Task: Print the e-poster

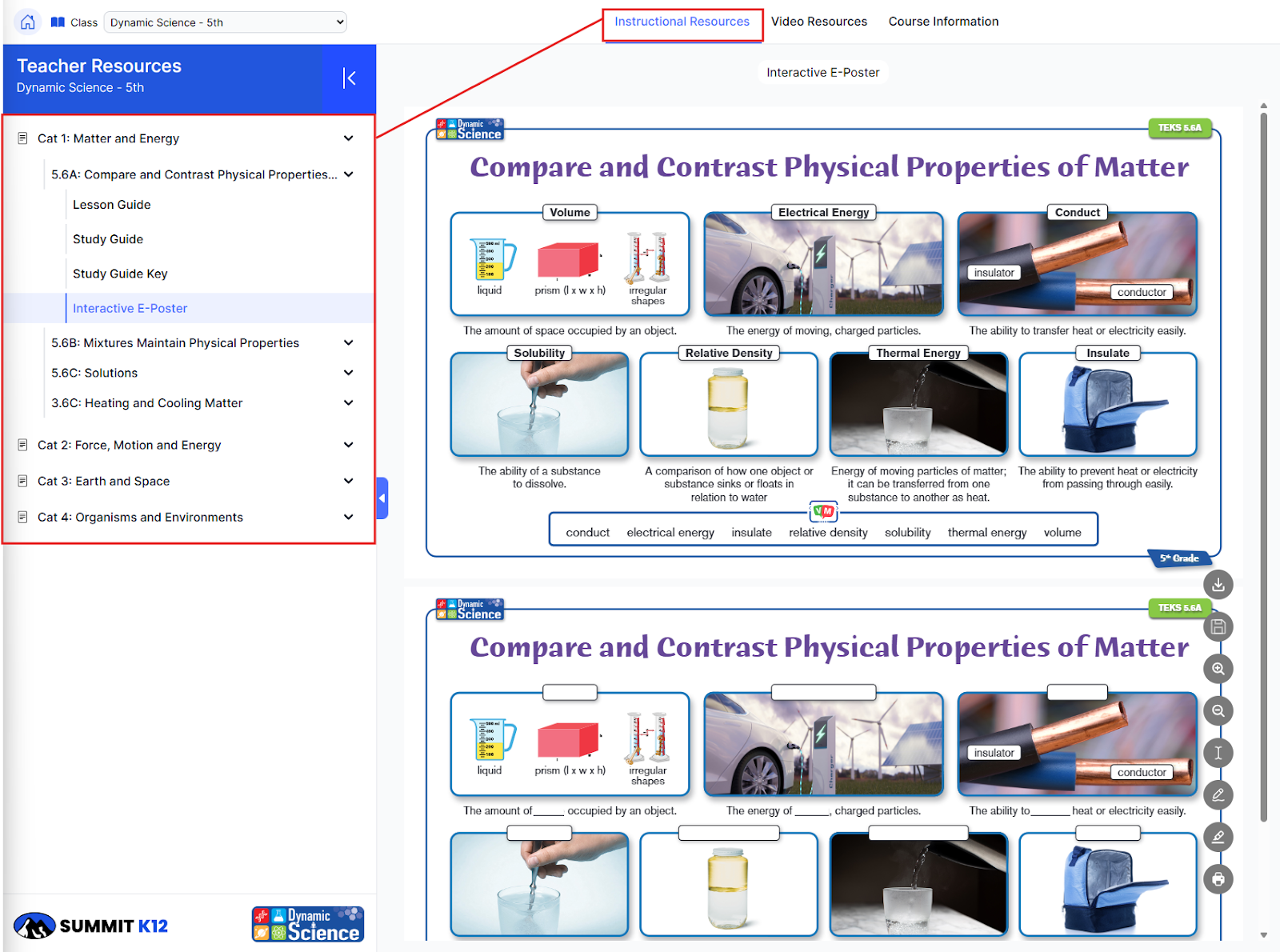Action: (x=1218, y=879)
